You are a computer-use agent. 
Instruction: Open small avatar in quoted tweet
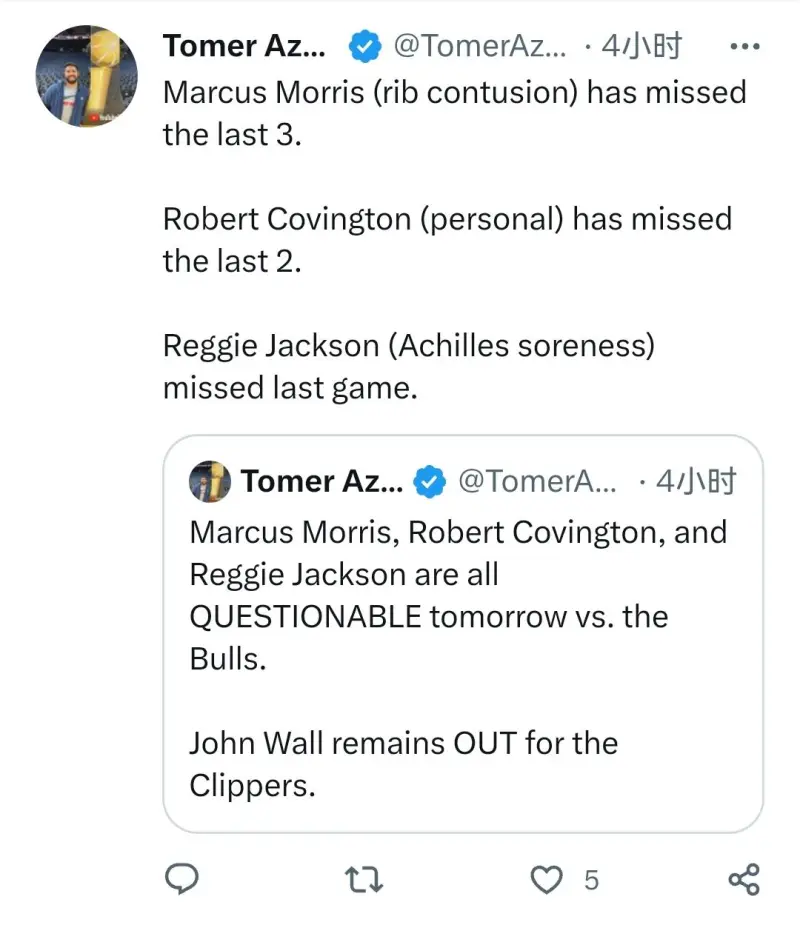[x=210, y=481]
